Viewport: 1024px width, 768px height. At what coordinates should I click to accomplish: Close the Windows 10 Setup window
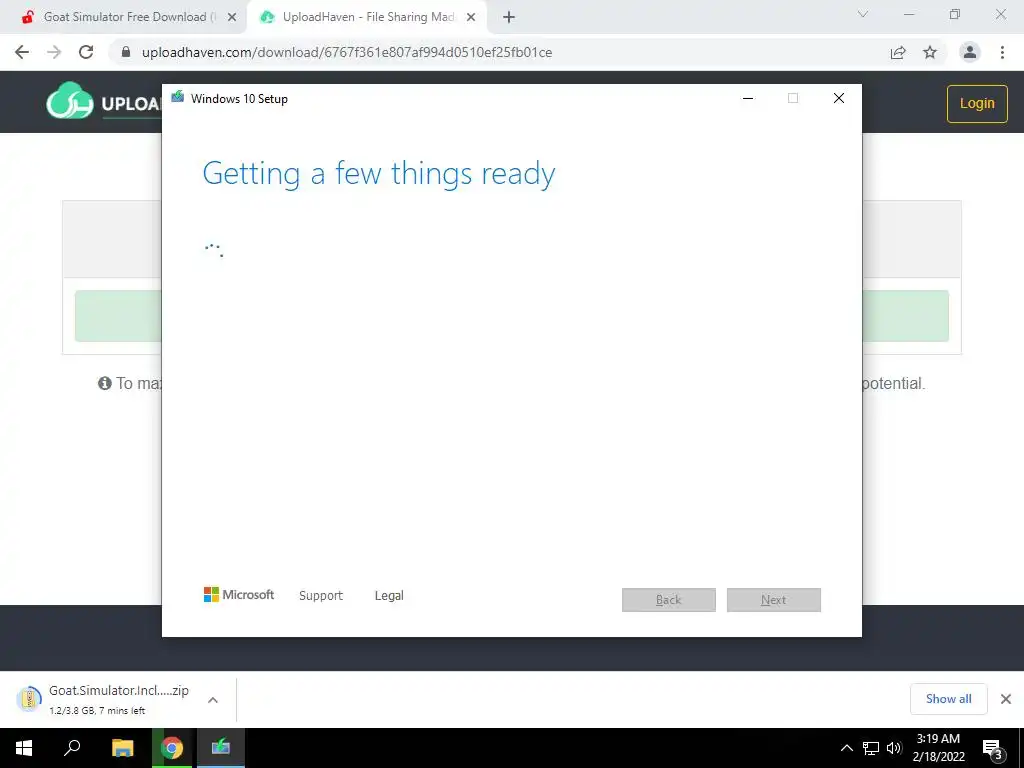839,98
